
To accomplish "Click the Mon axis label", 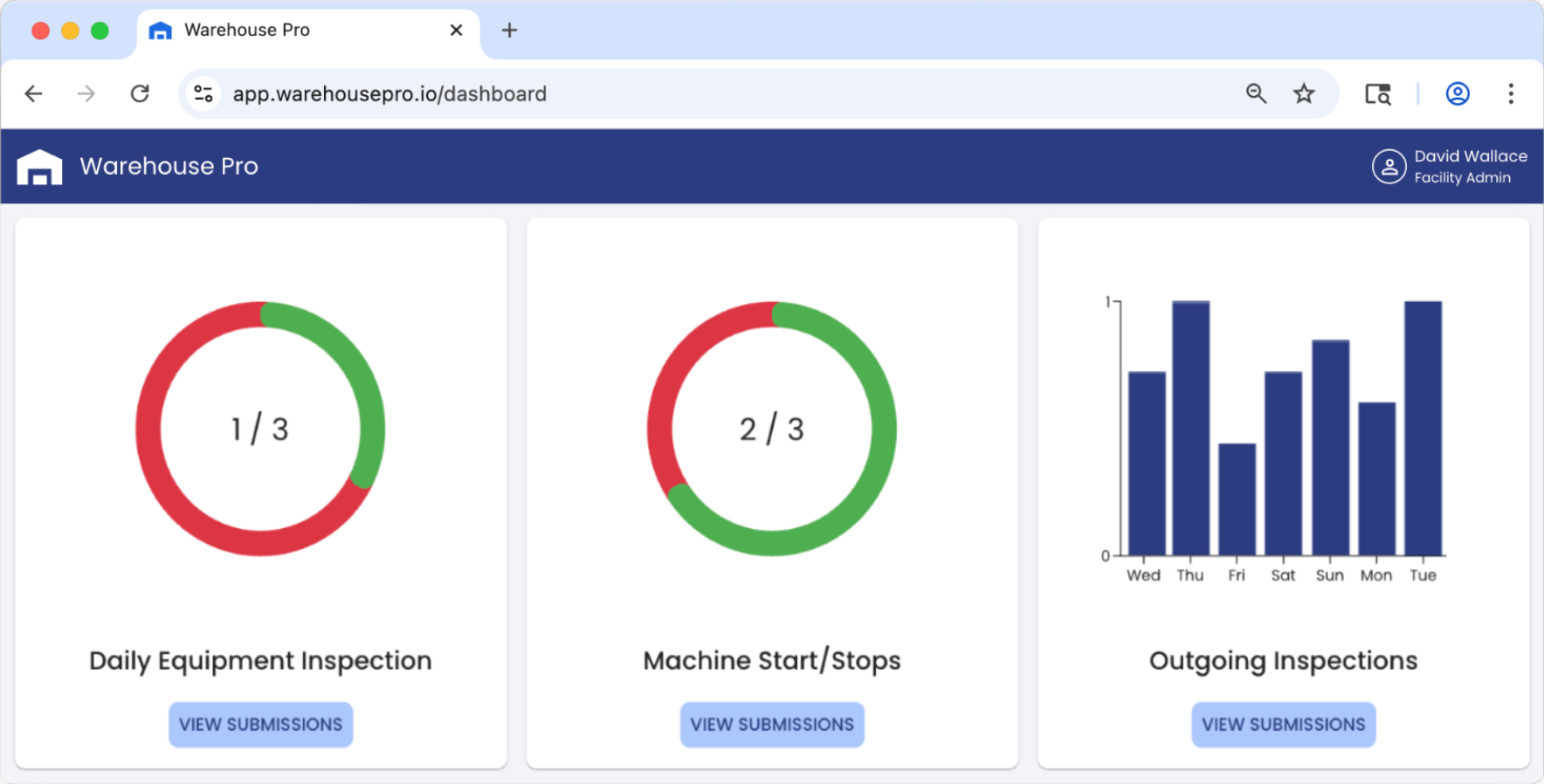I will tap(1376, 575).
